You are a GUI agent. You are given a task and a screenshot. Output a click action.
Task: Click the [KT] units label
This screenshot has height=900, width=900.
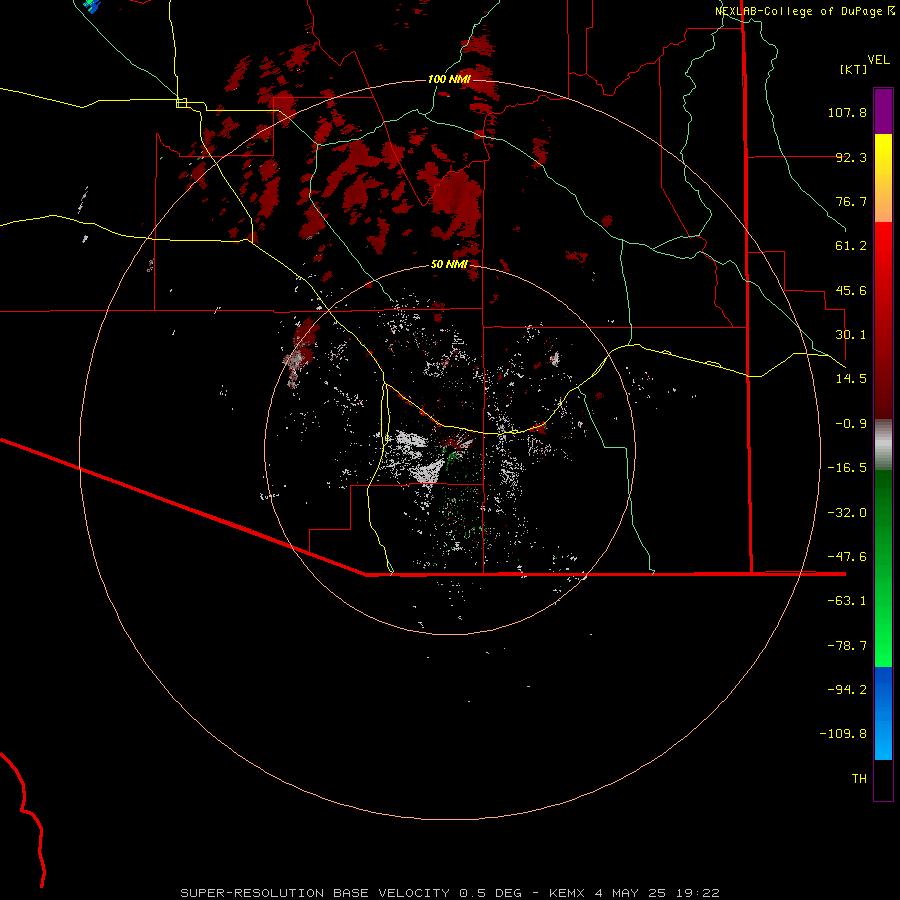(854, 69)
